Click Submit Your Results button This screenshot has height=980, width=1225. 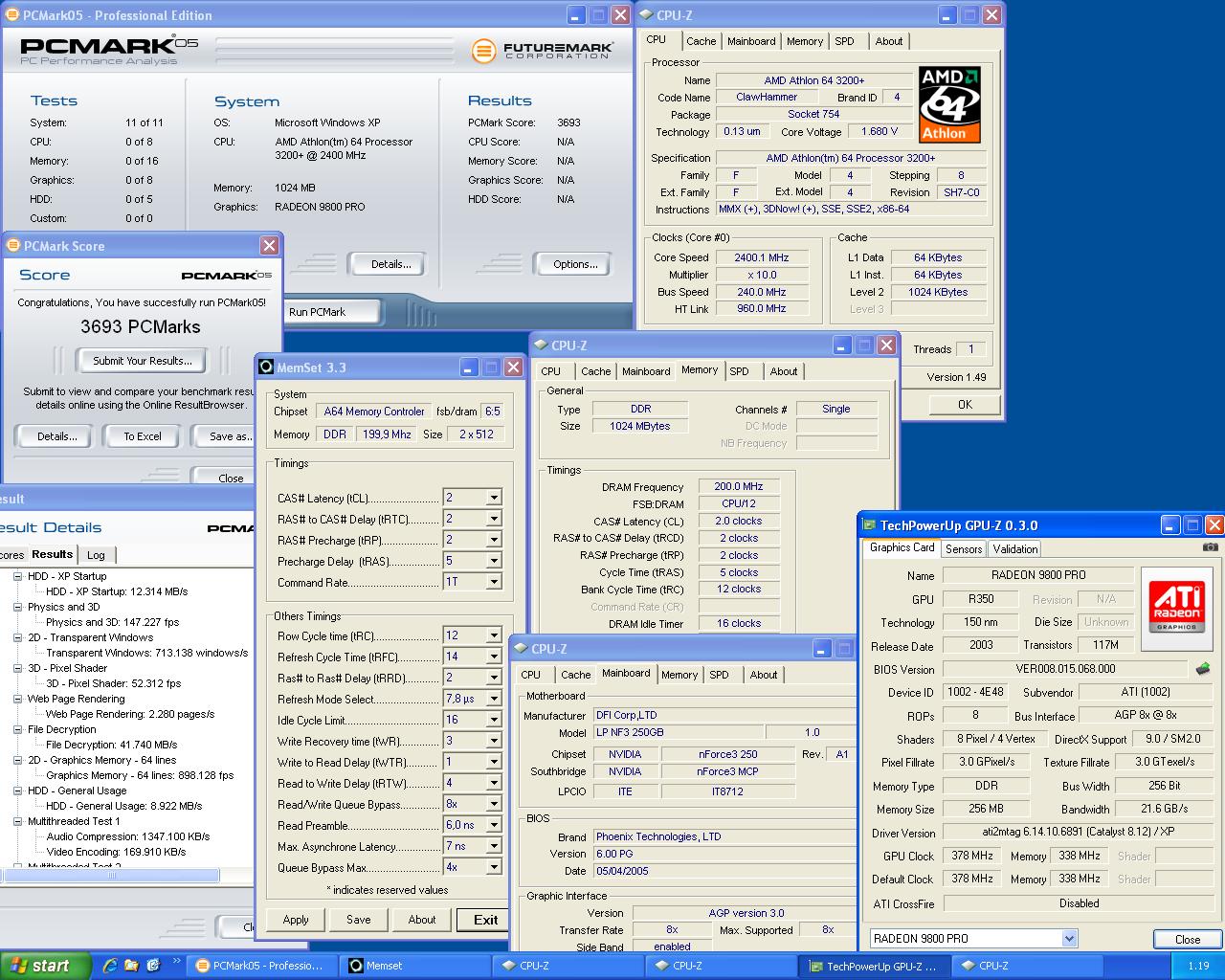click(x=142, y=361)
